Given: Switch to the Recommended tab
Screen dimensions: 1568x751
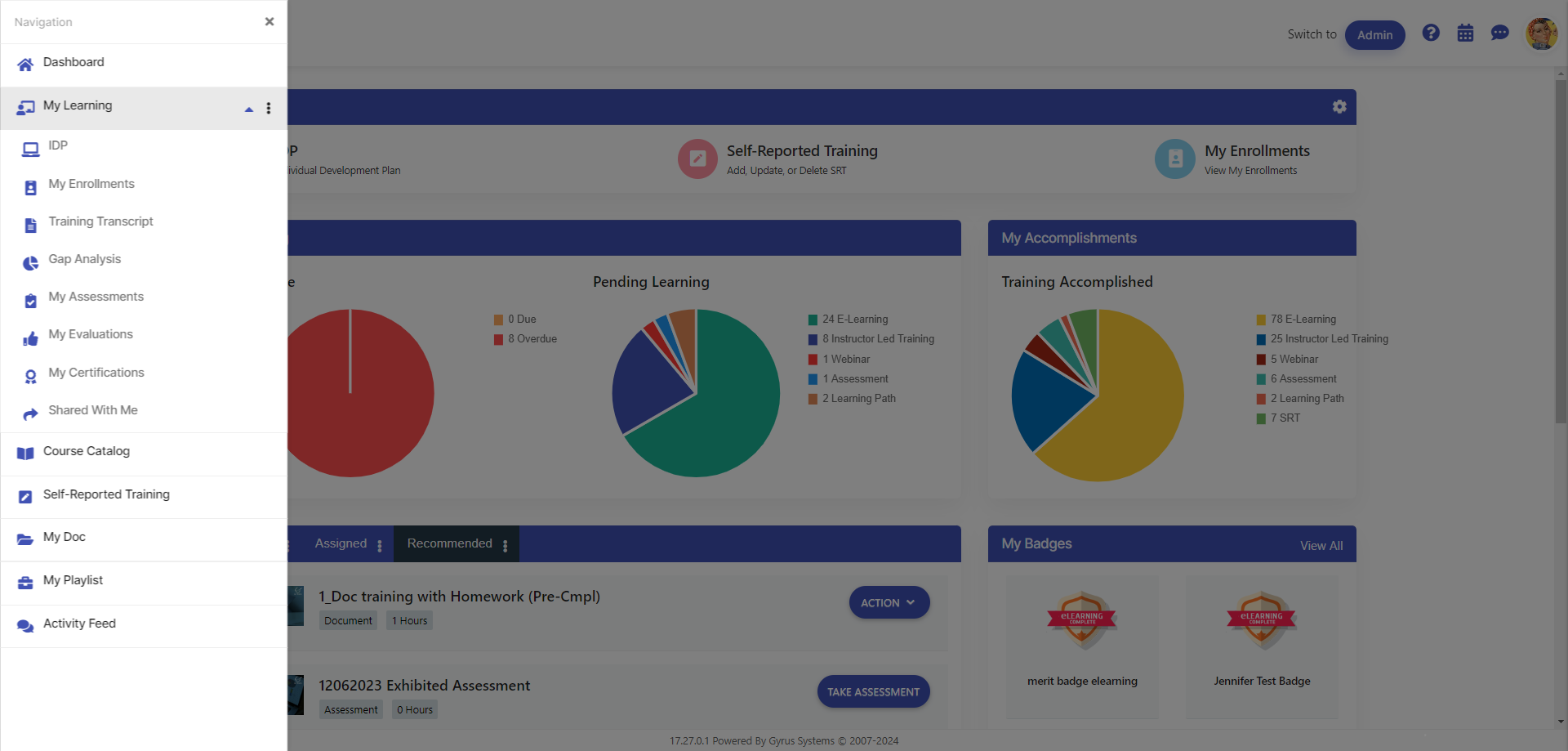Looking at the screenshot, I should tap(450, 543).
